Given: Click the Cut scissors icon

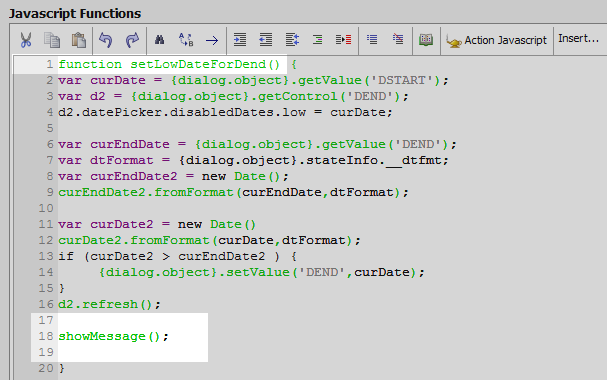Looking at the screenshot, I should [x=26, y=40].
